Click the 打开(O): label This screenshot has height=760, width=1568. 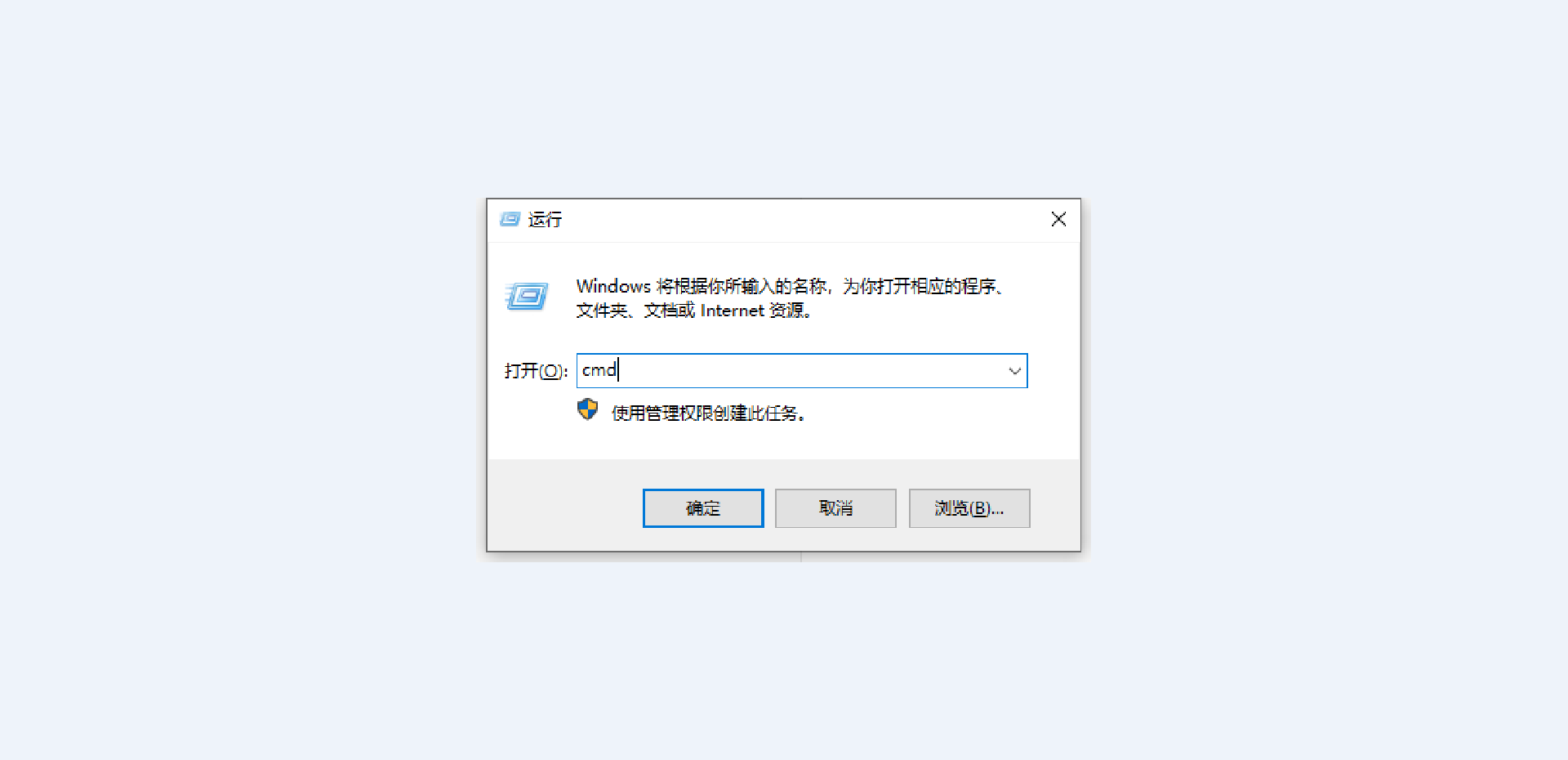[x=536, y=371]
